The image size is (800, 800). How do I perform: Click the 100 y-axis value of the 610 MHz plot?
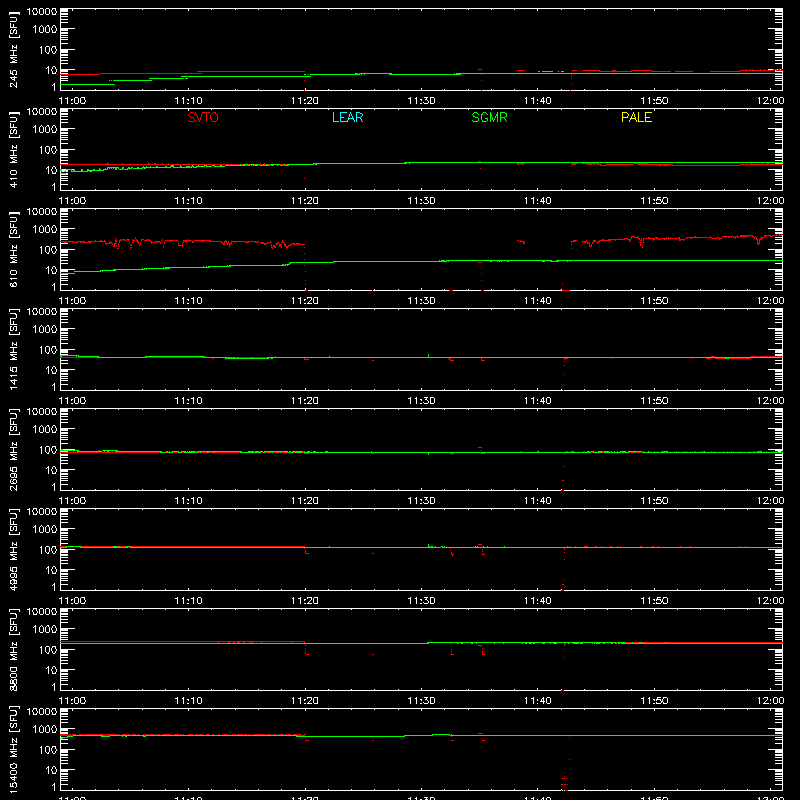pos(48,249)
